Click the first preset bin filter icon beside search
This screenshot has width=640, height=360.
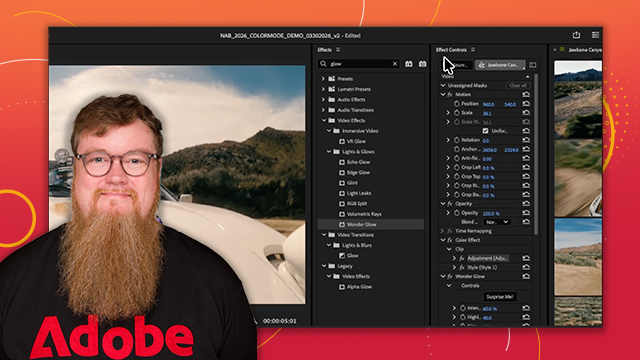(409, 64)
